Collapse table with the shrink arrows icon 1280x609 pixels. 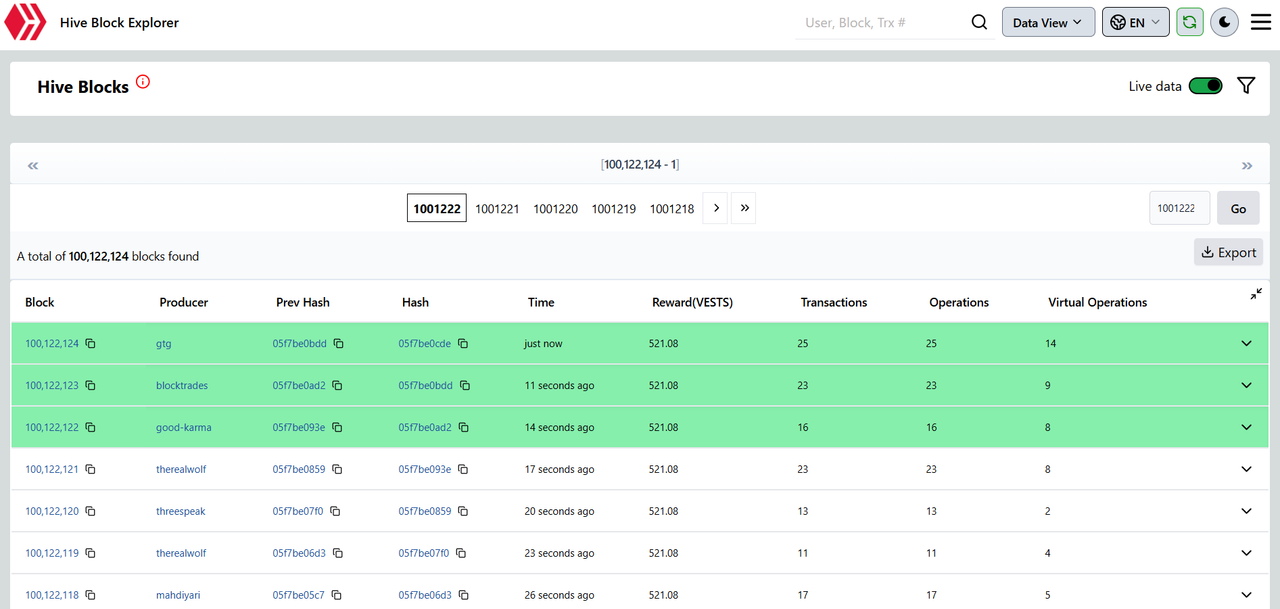click(1256, 294)
